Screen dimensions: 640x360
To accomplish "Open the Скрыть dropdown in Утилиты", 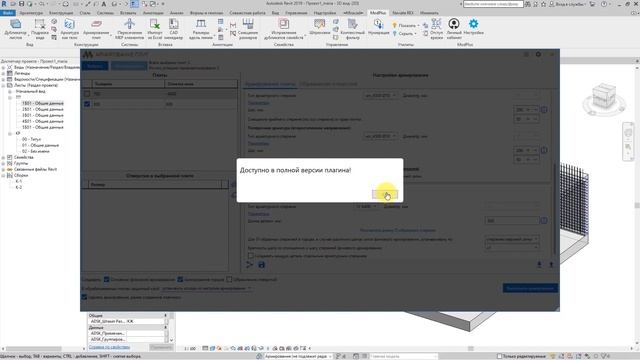I will click(404, 33).
